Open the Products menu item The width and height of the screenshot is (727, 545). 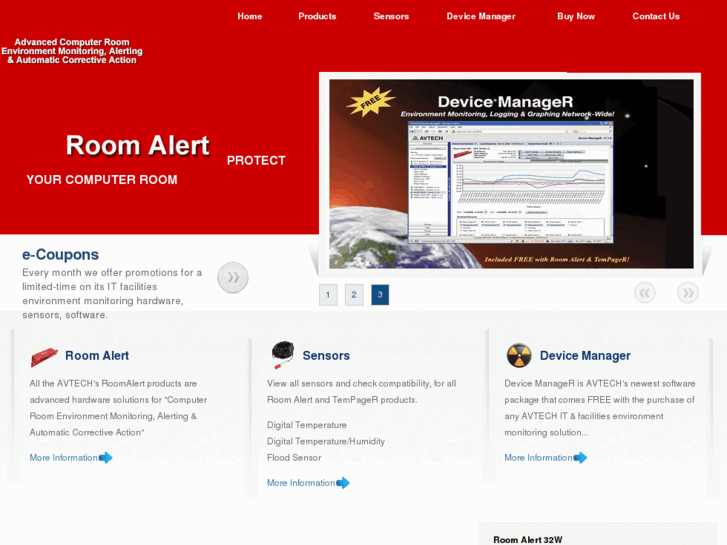coord(317,16)
